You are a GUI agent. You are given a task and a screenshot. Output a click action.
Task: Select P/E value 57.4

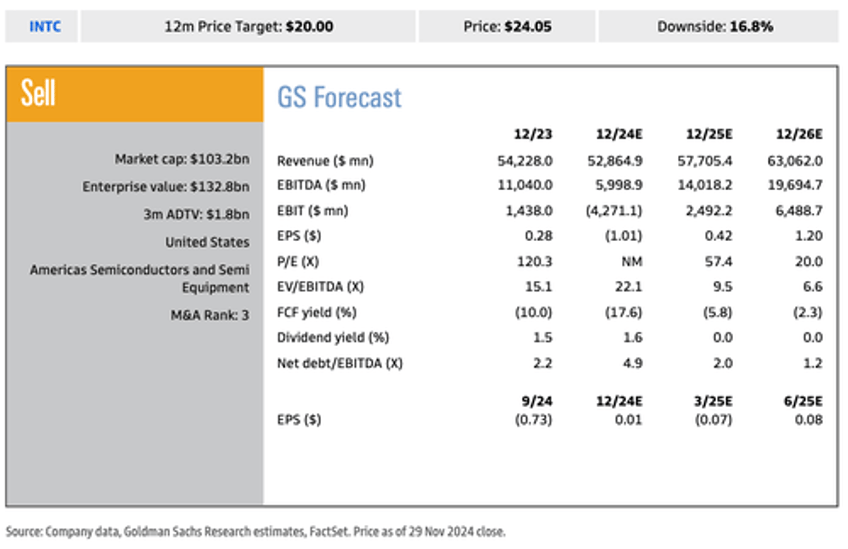coord(718,261)
